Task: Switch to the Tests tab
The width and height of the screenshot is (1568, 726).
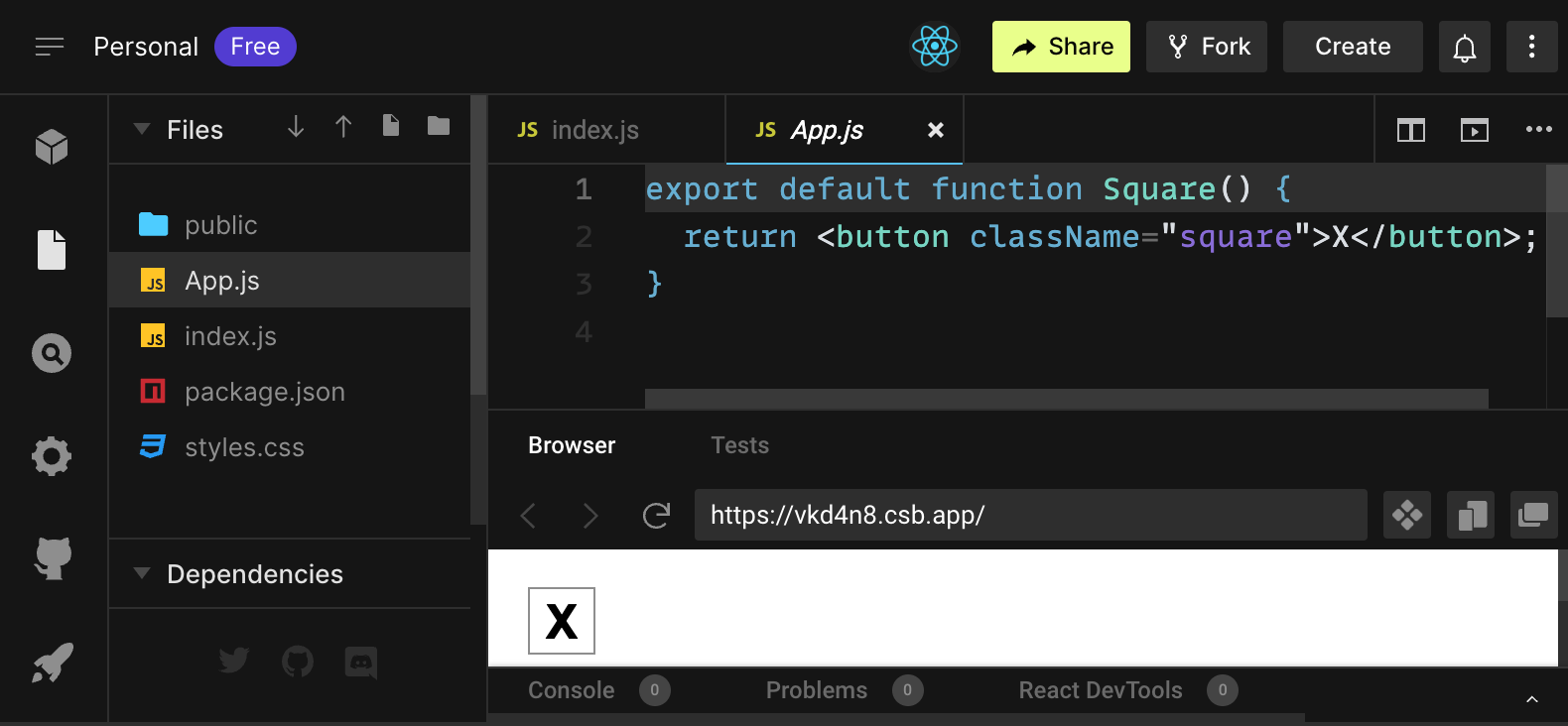Action: [x=739, y=445]
